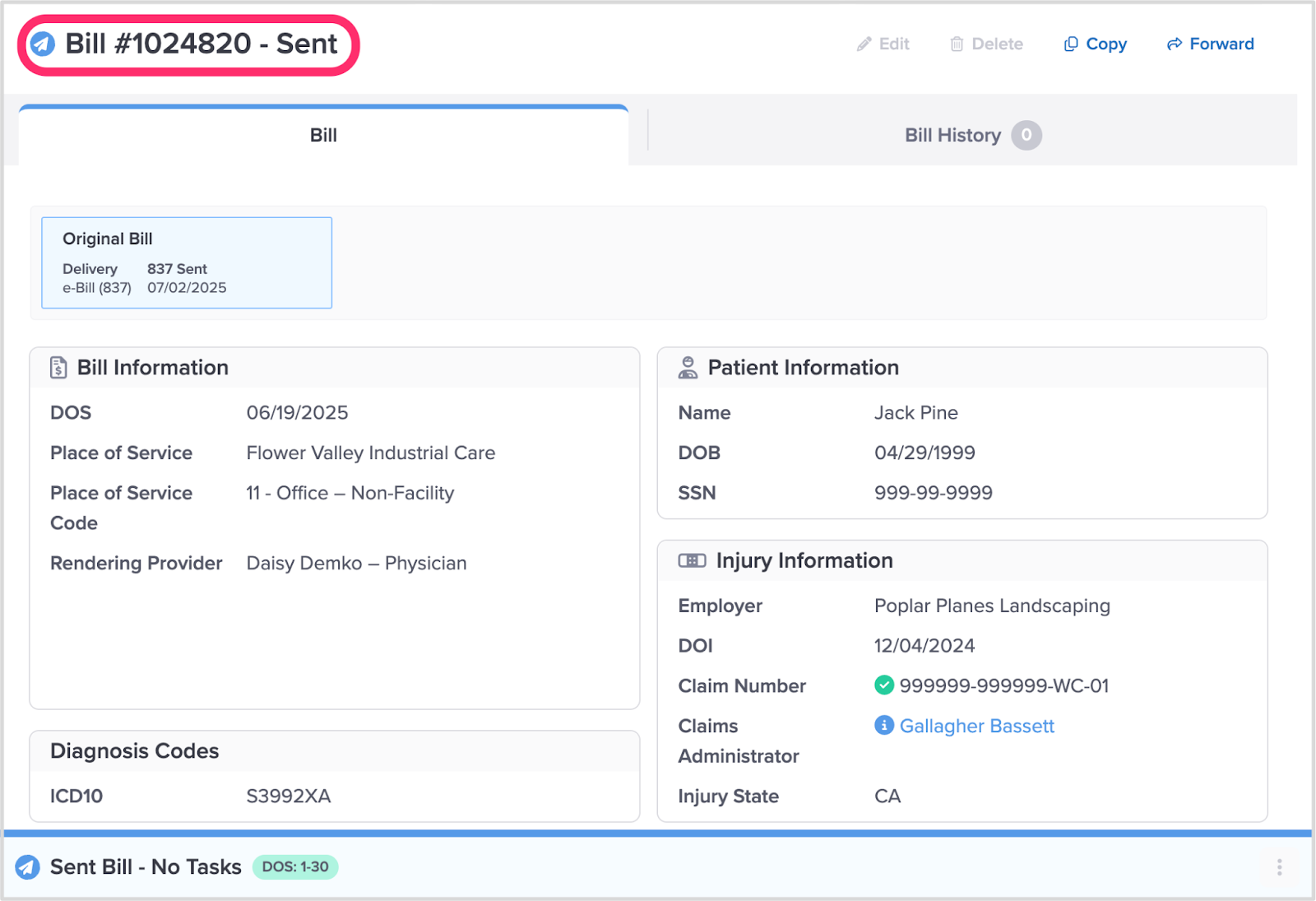
Task: Click the Sent Bill paper plane icon
Action: [x=28, y=866]
